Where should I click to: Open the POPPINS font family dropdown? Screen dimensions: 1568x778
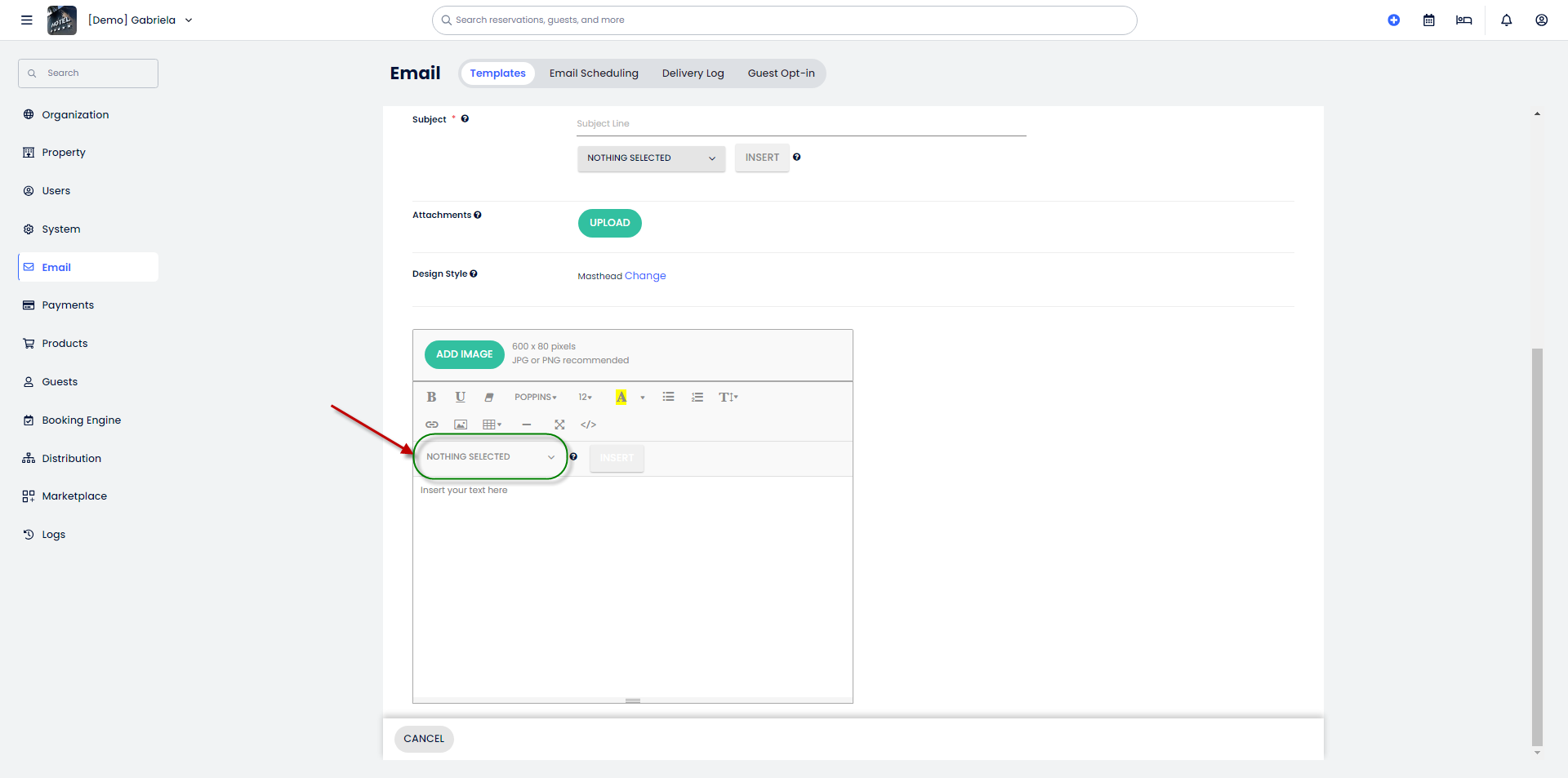tap(535, 398)
